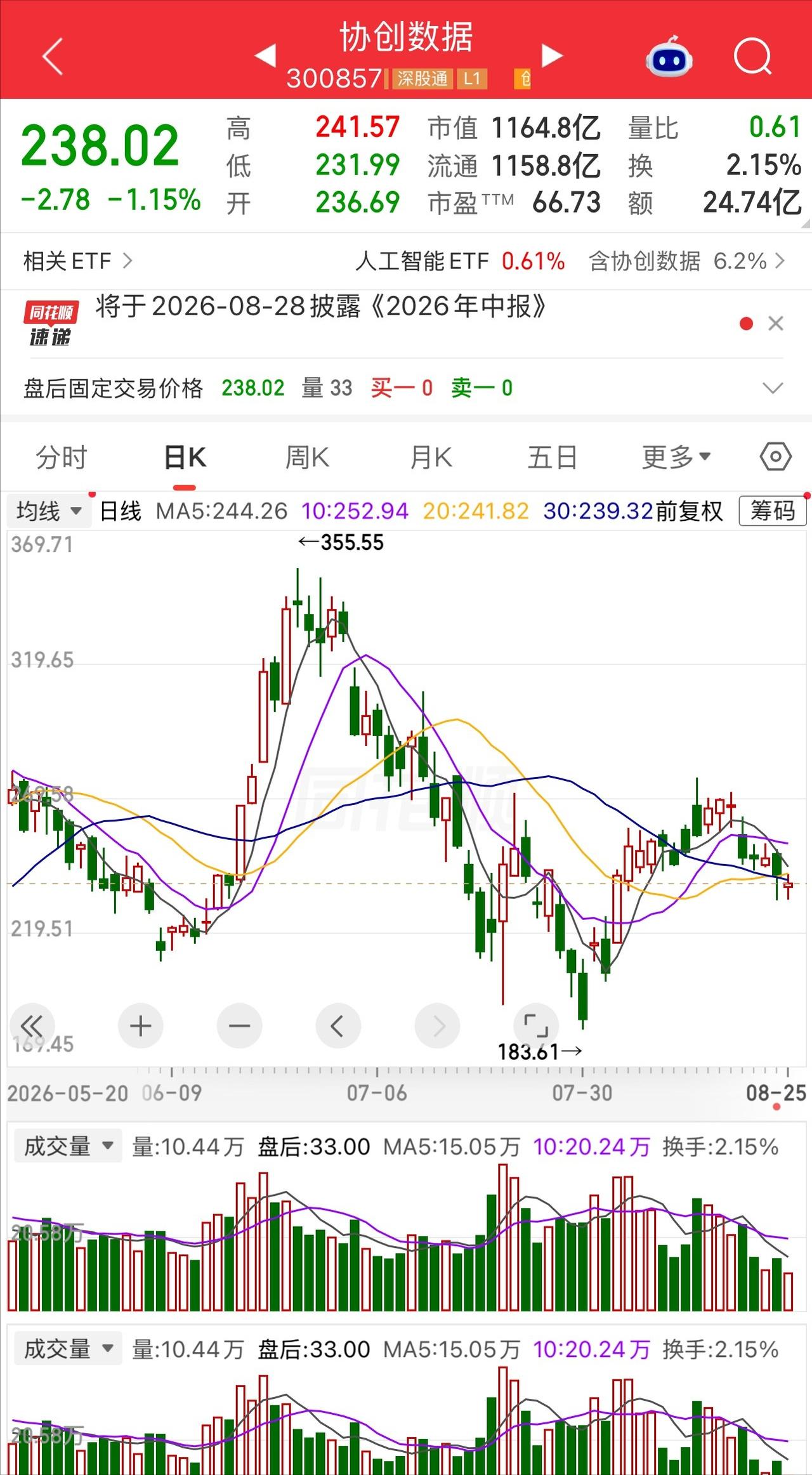Tap 卖一 0 ask label
812x1475 pixels.
click(x=482, y=388)
